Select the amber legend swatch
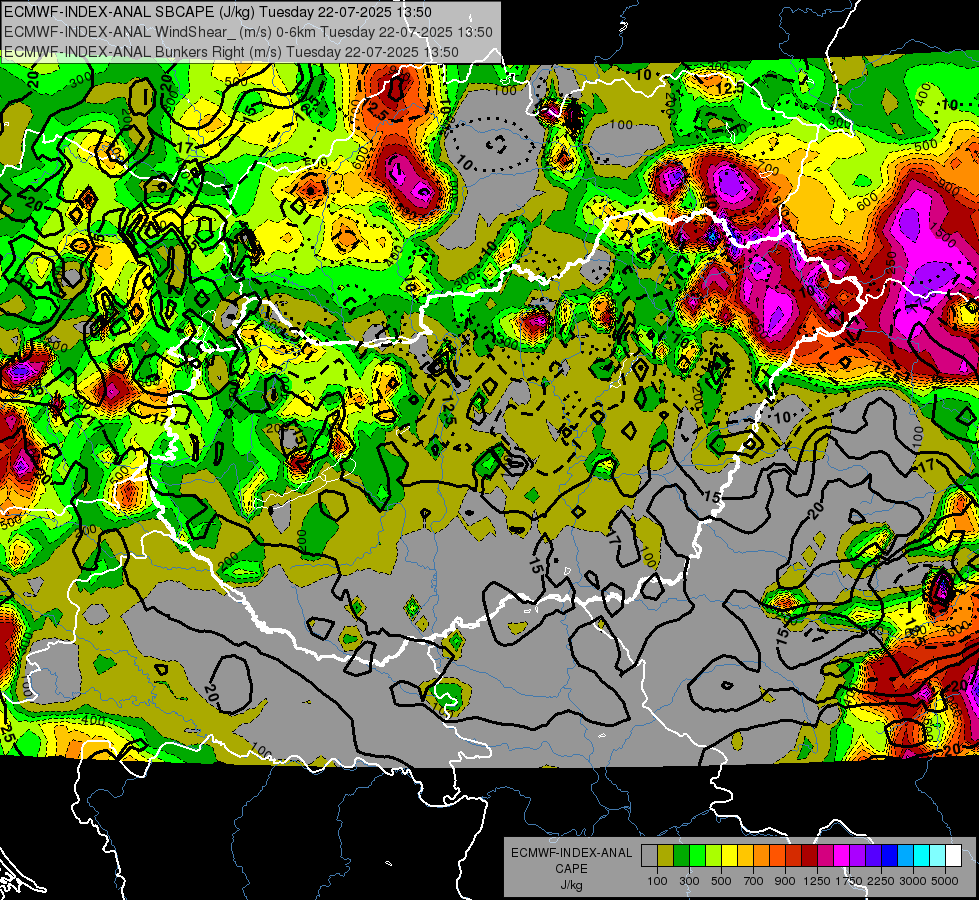Viewport: 979px width, 900px height. pyautogui.click(x=745, y=856)
